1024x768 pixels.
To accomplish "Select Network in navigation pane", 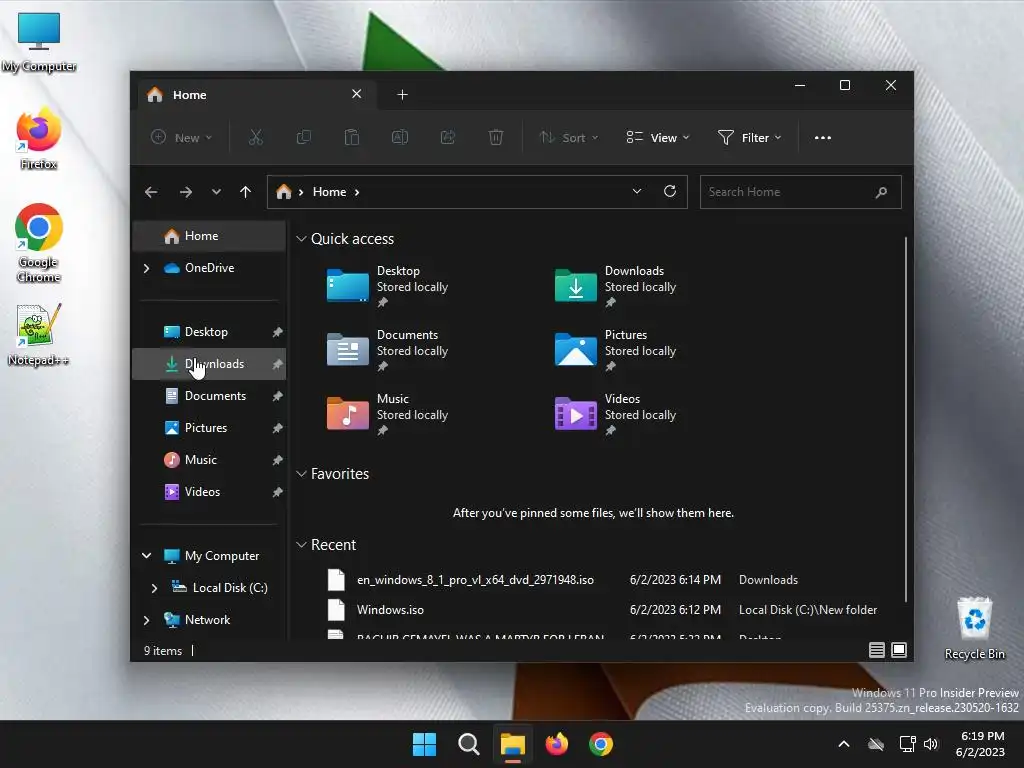I will (209, 620).
